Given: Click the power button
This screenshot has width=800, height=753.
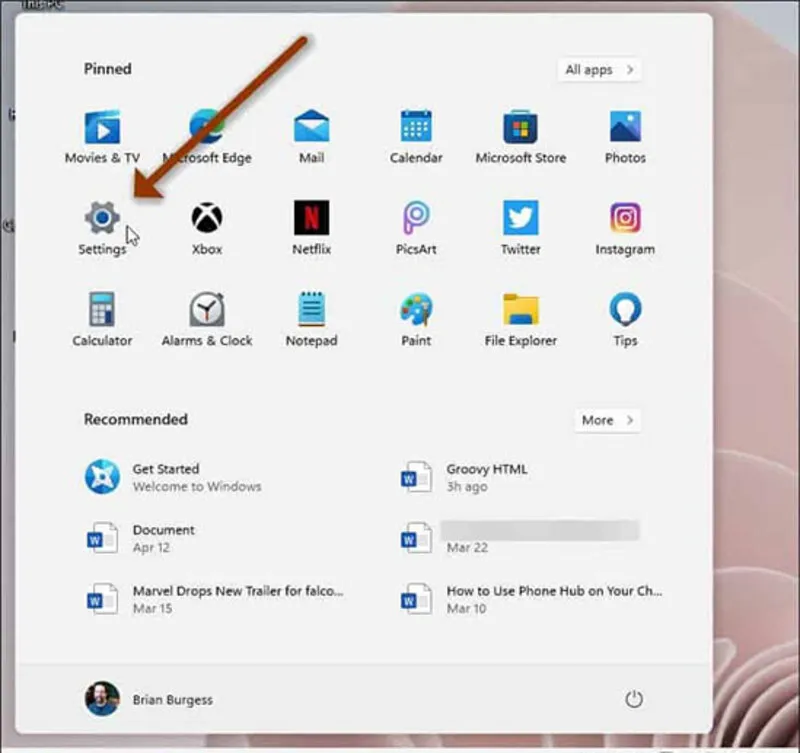Looking at the screenshot, I should pos(633,700).
